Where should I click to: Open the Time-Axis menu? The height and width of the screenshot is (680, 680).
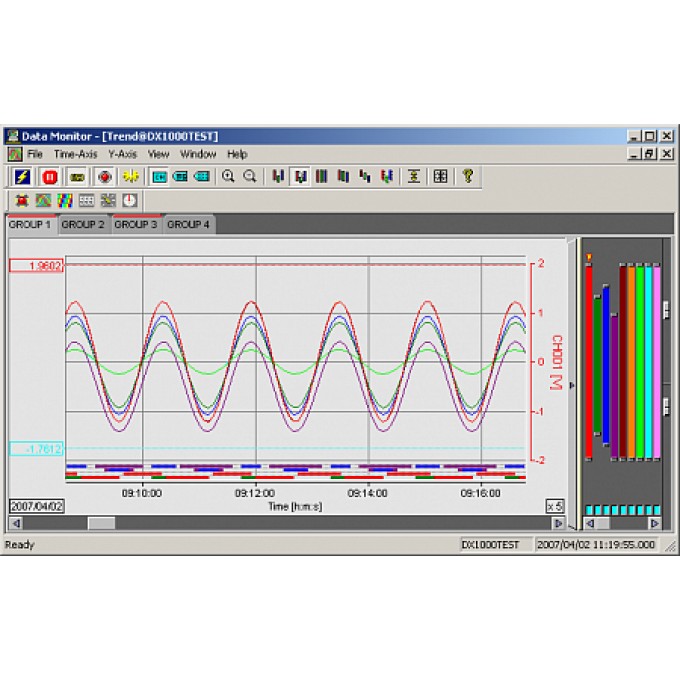click(76, 154)
